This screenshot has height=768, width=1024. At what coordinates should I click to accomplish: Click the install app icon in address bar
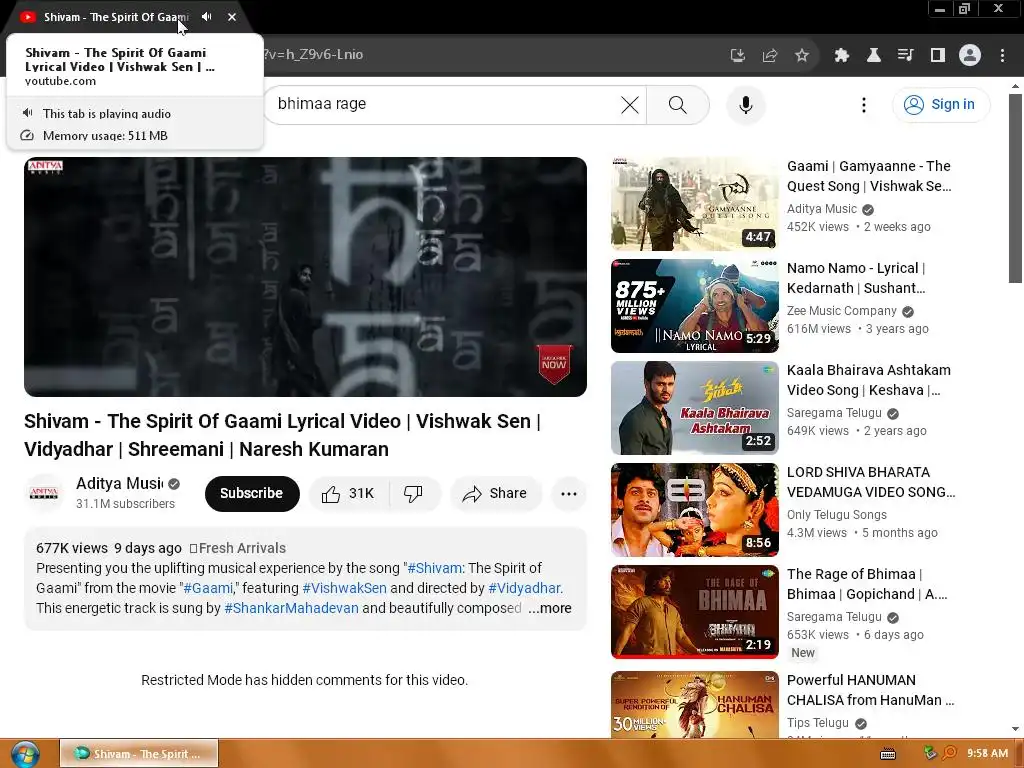[x=737, y=55]
